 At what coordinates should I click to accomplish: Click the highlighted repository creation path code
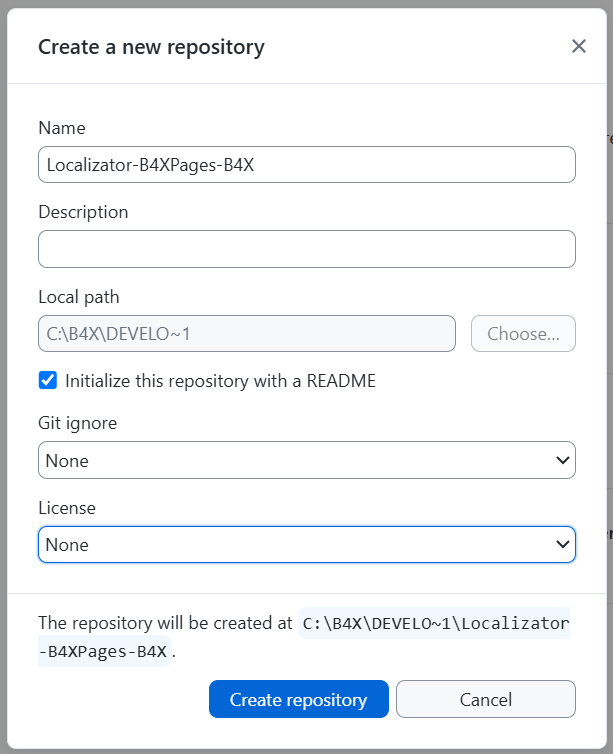coord(435,624)
